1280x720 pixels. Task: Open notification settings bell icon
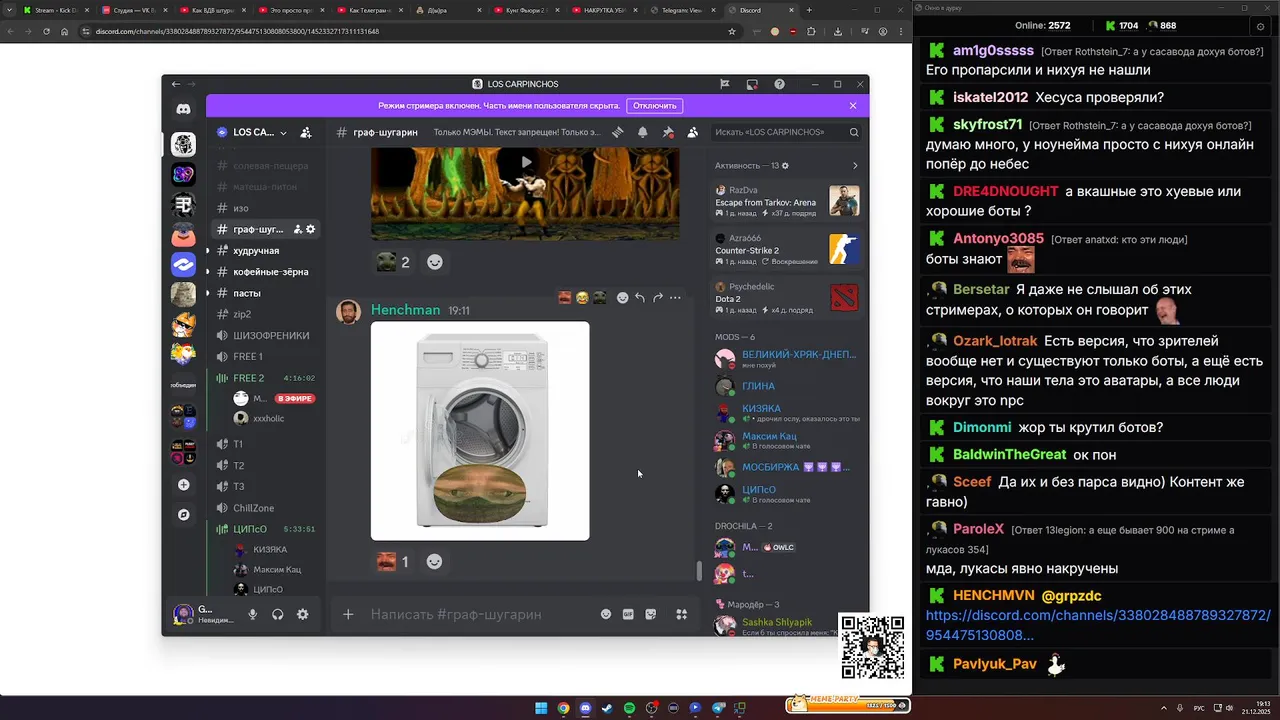click(x=643, y=132)
